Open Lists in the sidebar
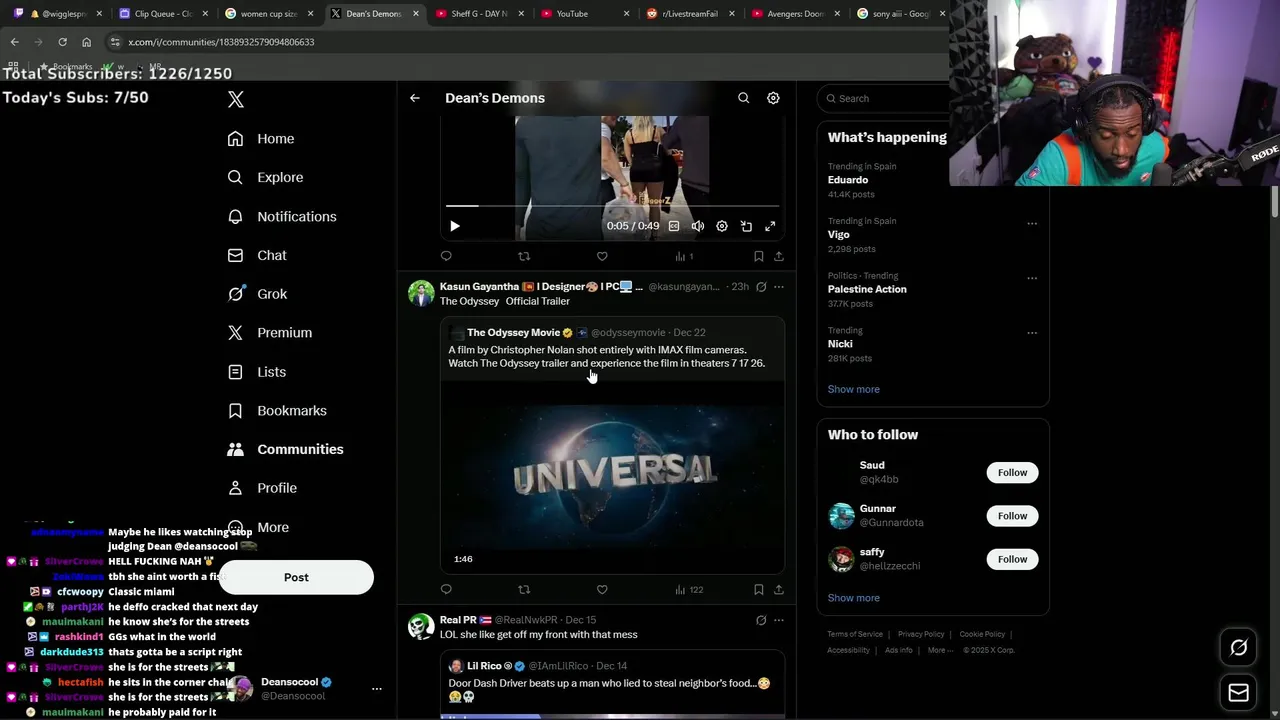The image size is (1280, 720). coord(257,372)
